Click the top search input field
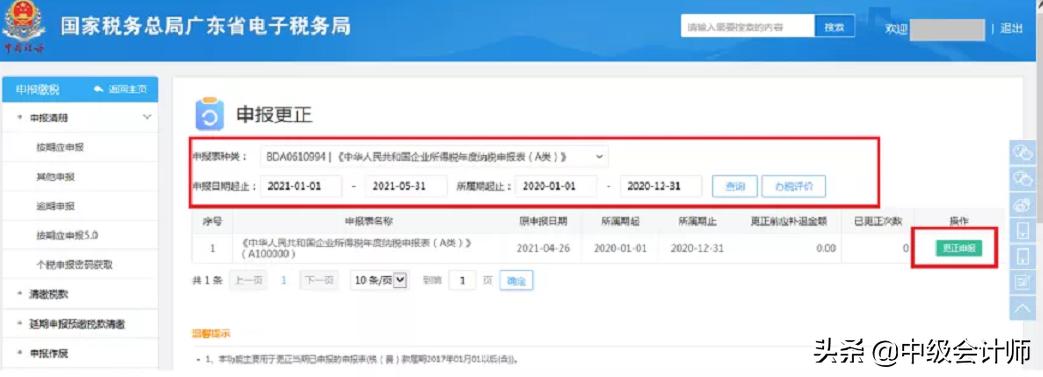Screen dimensions: 1043x377 tap(748, 27)
